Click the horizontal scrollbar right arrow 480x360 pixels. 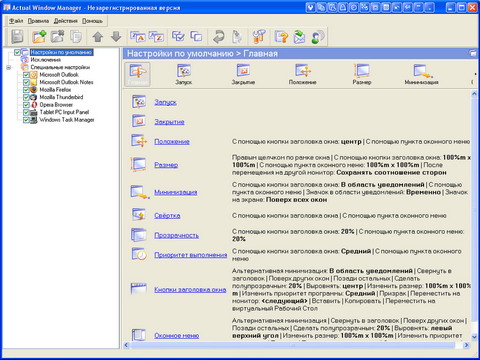coord(466,345)
